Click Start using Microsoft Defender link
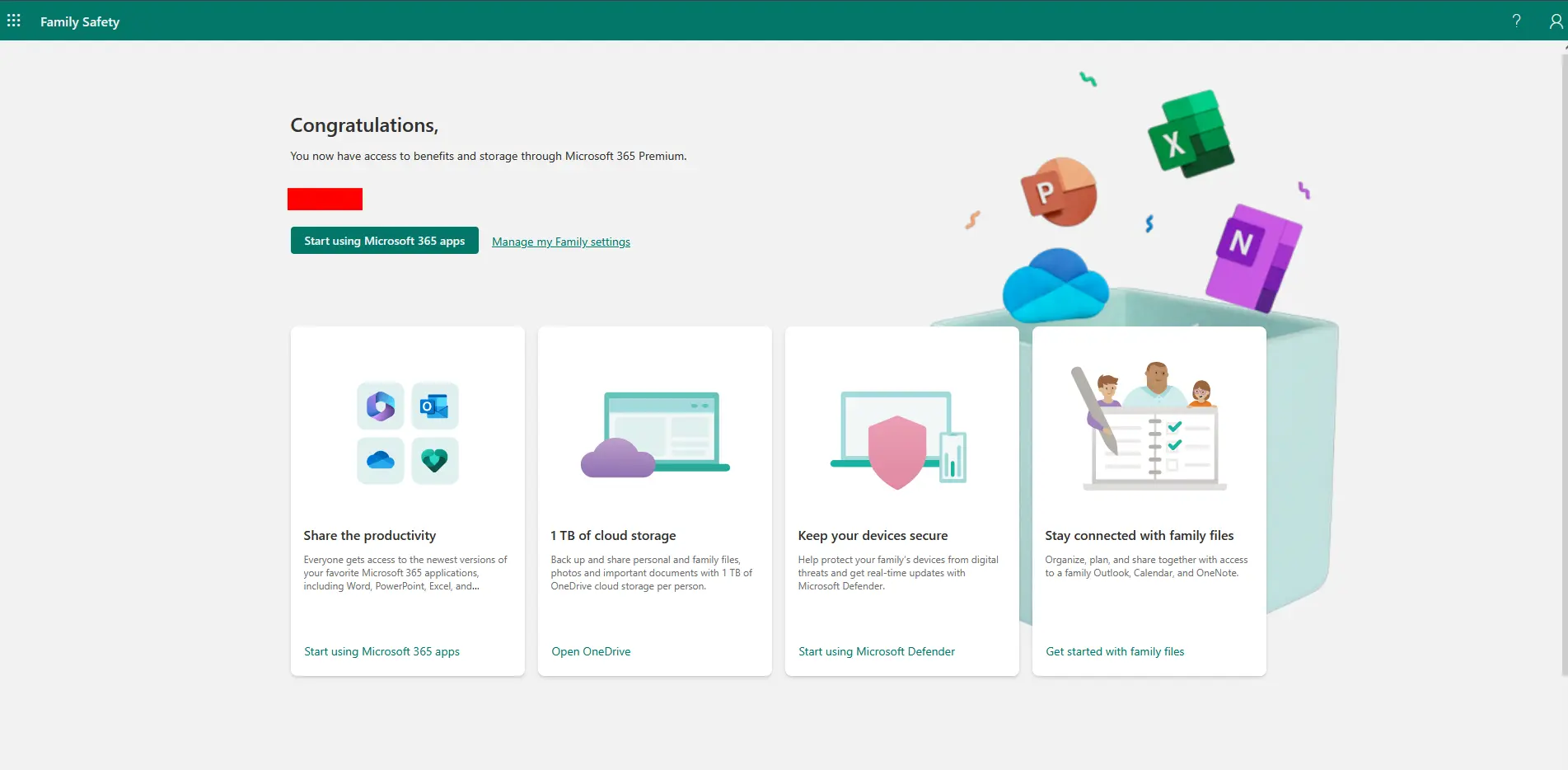This screenshot has width=1568, height=770. tap(877, 651)
